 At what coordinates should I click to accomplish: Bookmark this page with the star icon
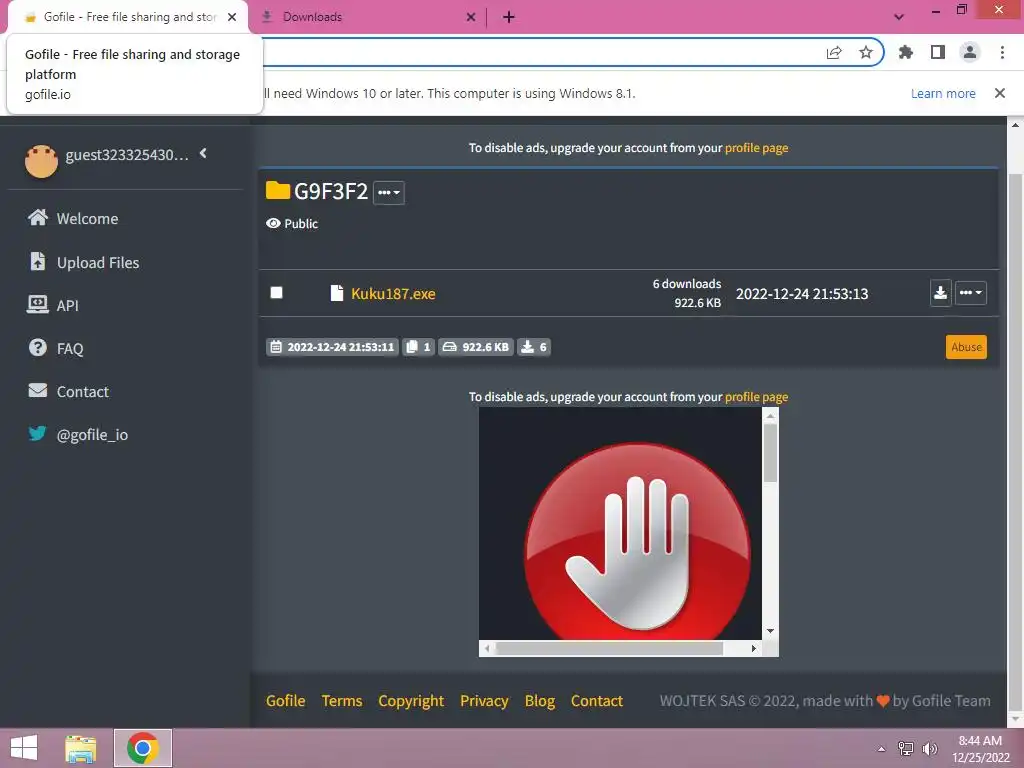coord(865,52)
